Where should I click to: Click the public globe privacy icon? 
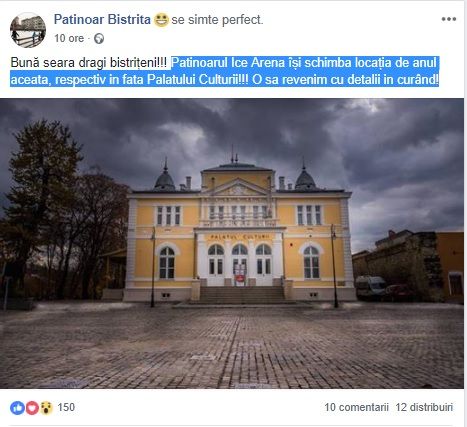coord(99,39)
